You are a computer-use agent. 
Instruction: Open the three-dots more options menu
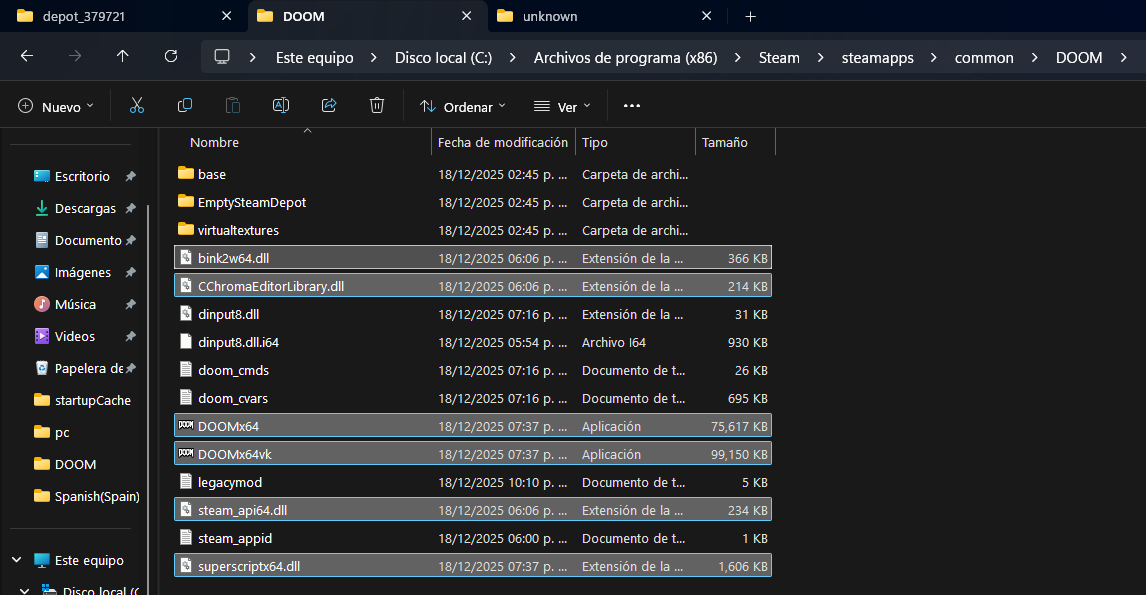(x=631, y=106)
